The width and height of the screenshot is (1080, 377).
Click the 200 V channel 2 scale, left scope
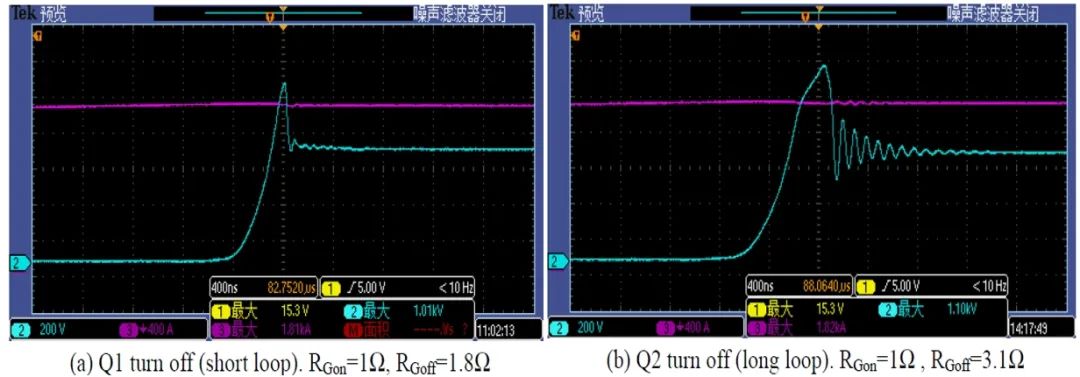tap(53, 330)
